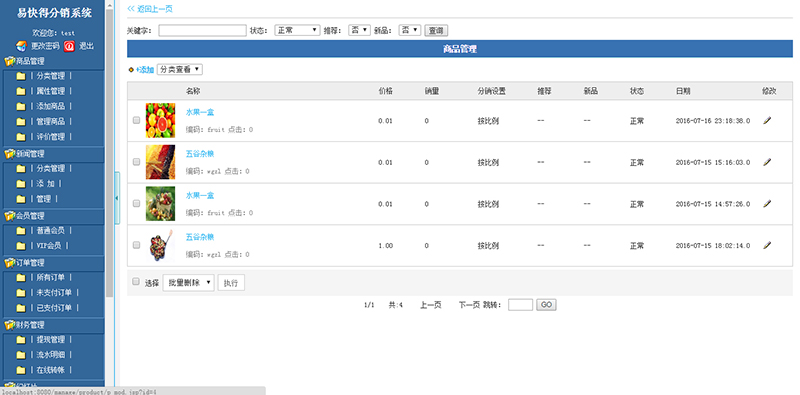Click folder icon beside 在线转帐
The image size is (800, 395).
click(20, 370)
